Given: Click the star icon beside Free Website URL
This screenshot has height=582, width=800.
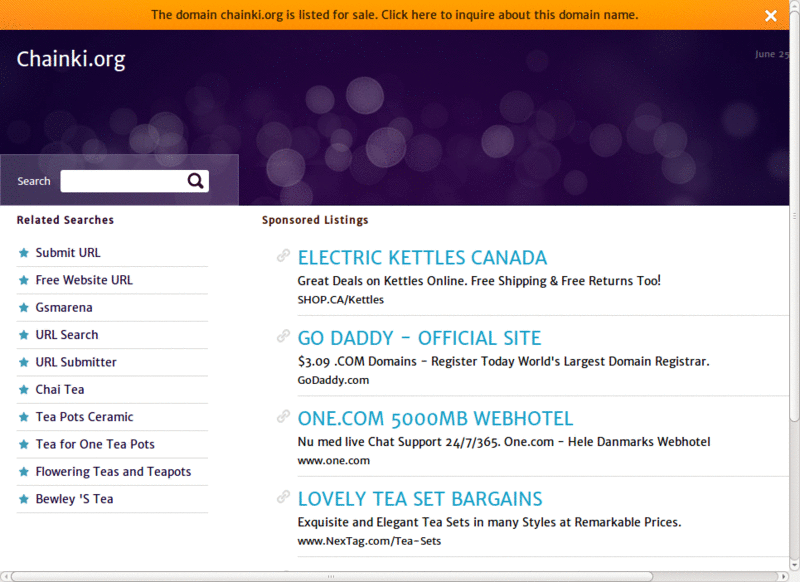Looking at the screenshot, I should (x=23, y=280).
